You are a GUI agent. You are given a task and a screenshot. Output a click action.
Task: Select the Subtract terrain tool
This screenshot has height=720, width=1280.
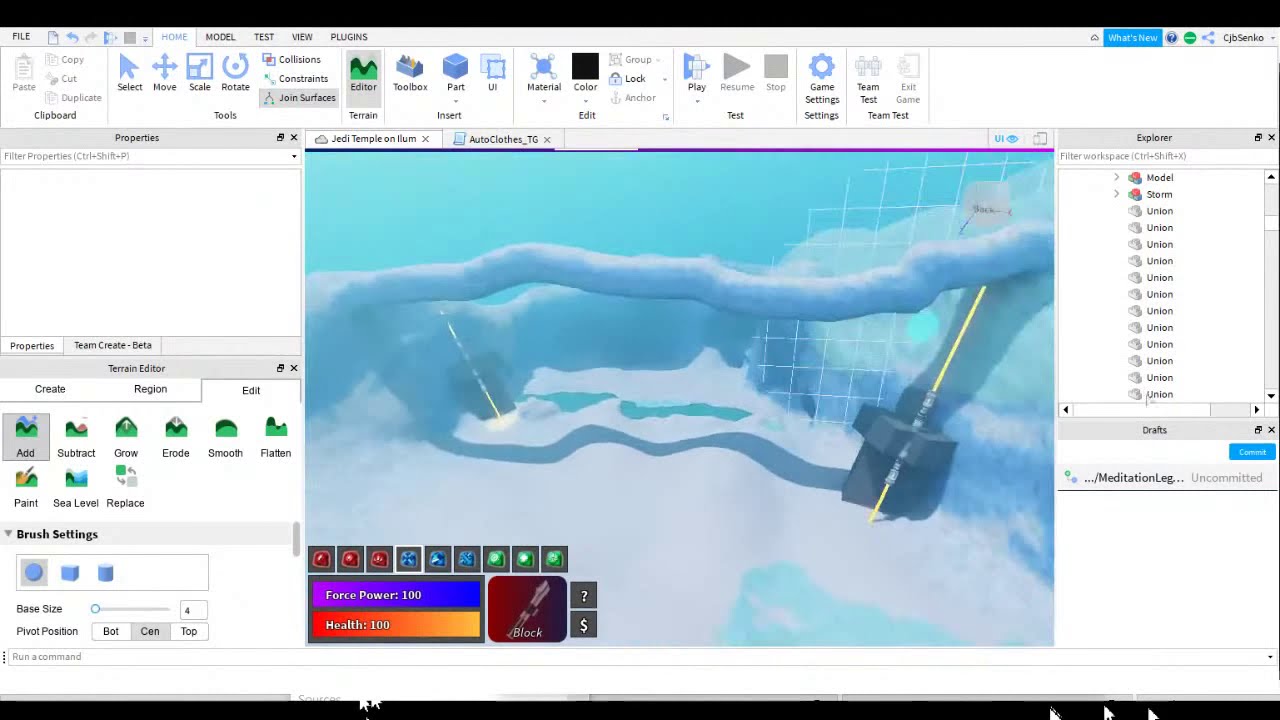(x=76, y=437)
